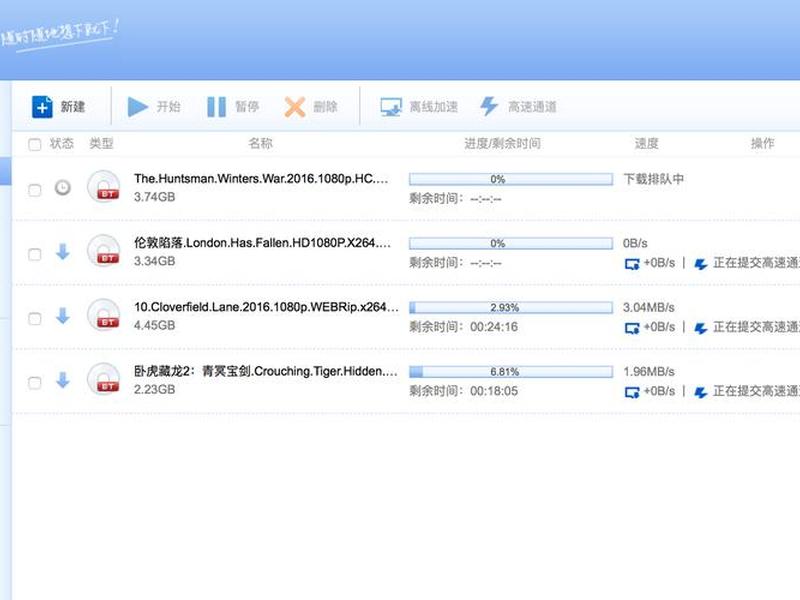This screenshot has height=600, width=800.
Task: Check the box for Crouching.Tiger.Hidden
Action: pyautogui.click(x=35, y=383)
